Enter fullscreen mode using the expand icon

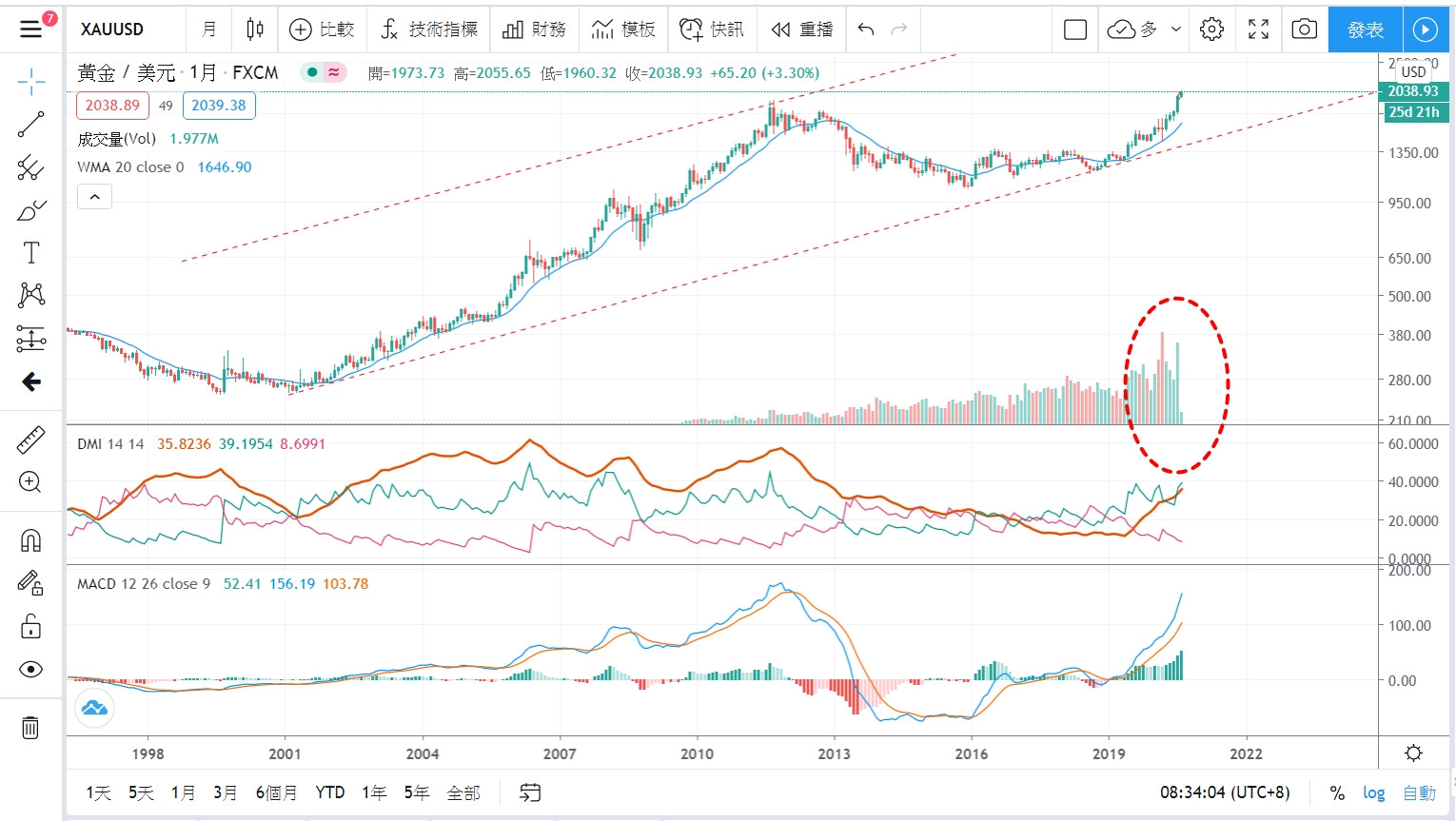point(1258,29)
